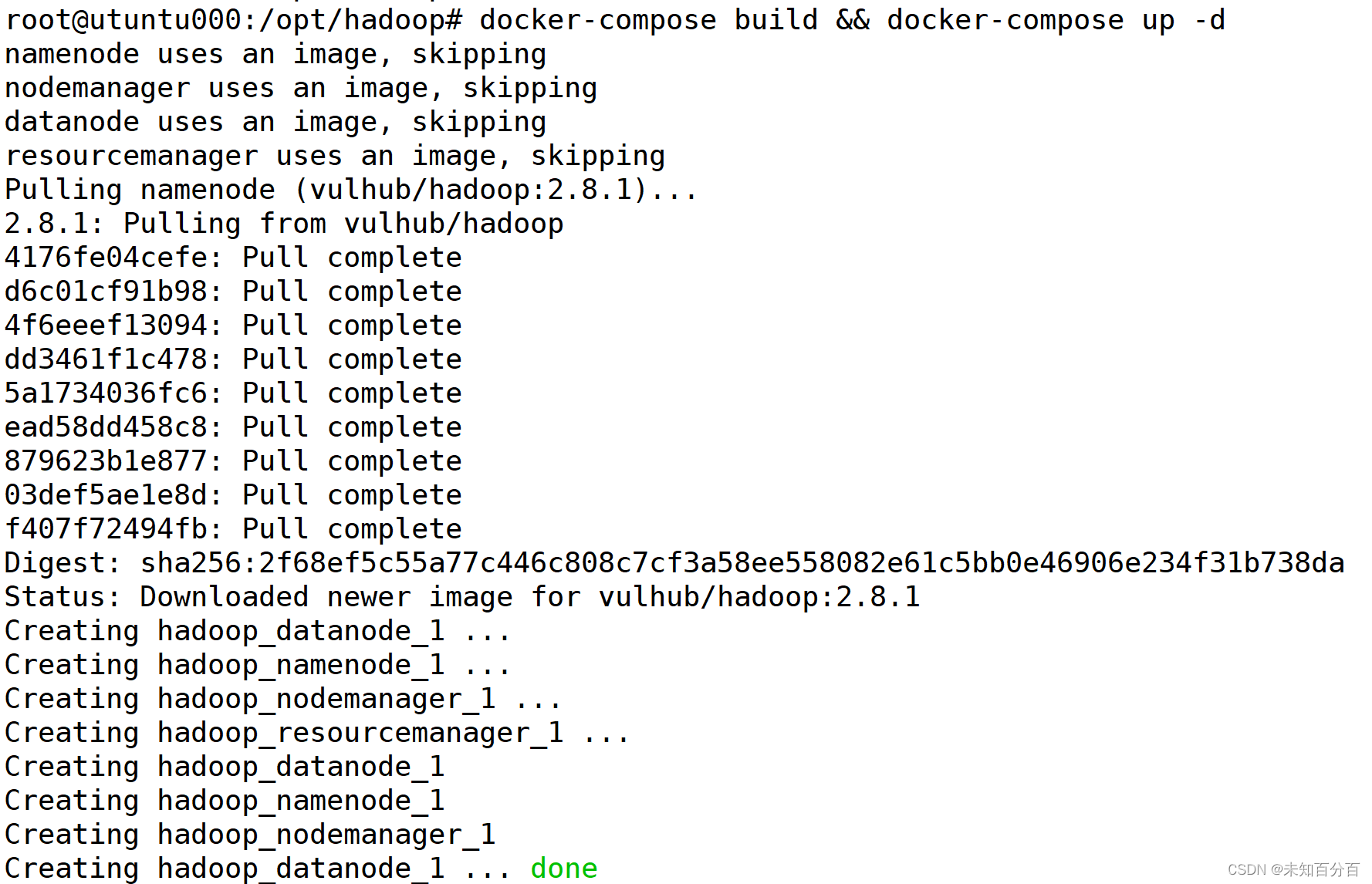The width and height of the screenshot is (1372, 884).
Task: Click layer ID 4176fe04cefe
Action: [106, 258]
